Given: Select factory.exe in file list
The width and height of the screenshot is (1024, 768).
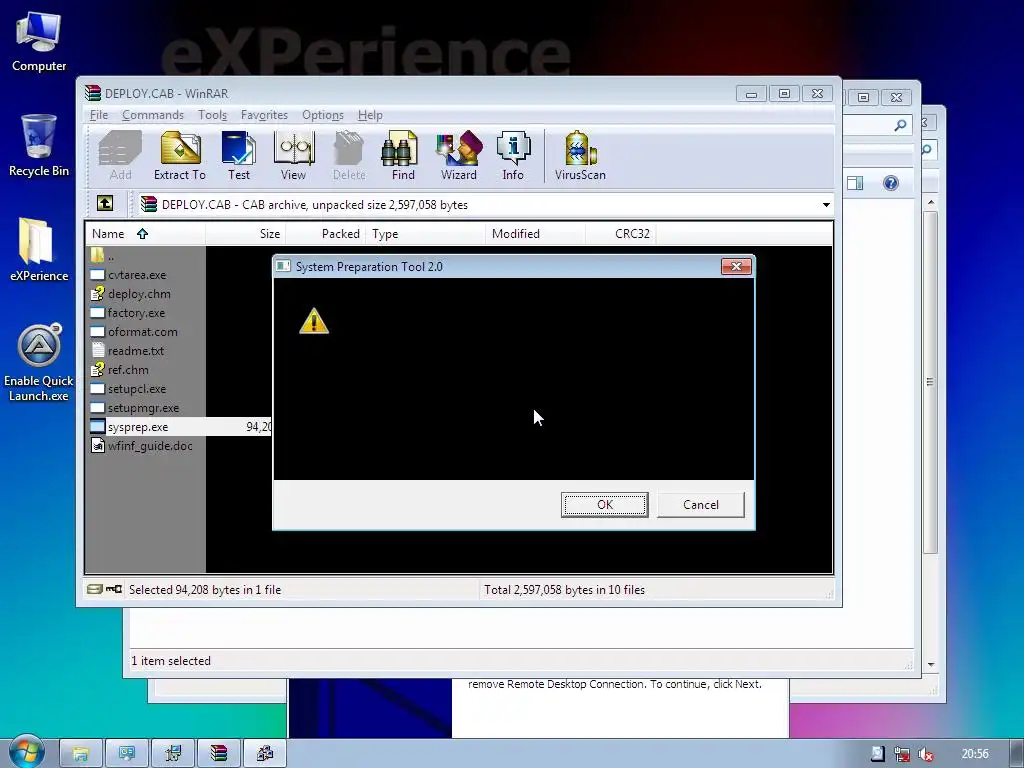Looking at the screenshot, I should click(x=136, y=313).
